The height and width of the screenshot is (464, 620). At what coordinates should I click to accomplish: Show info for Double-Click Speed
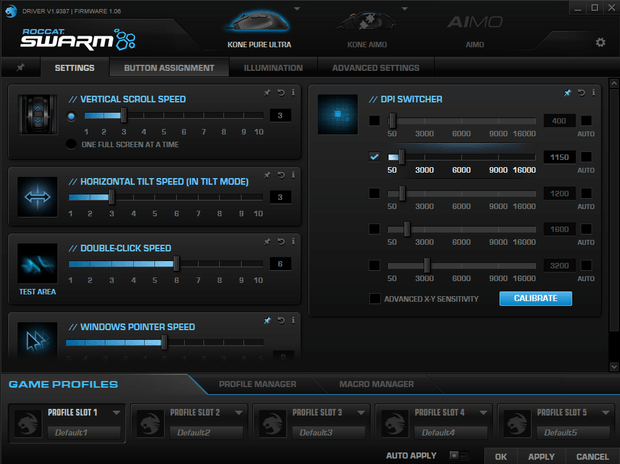[293, 241]
